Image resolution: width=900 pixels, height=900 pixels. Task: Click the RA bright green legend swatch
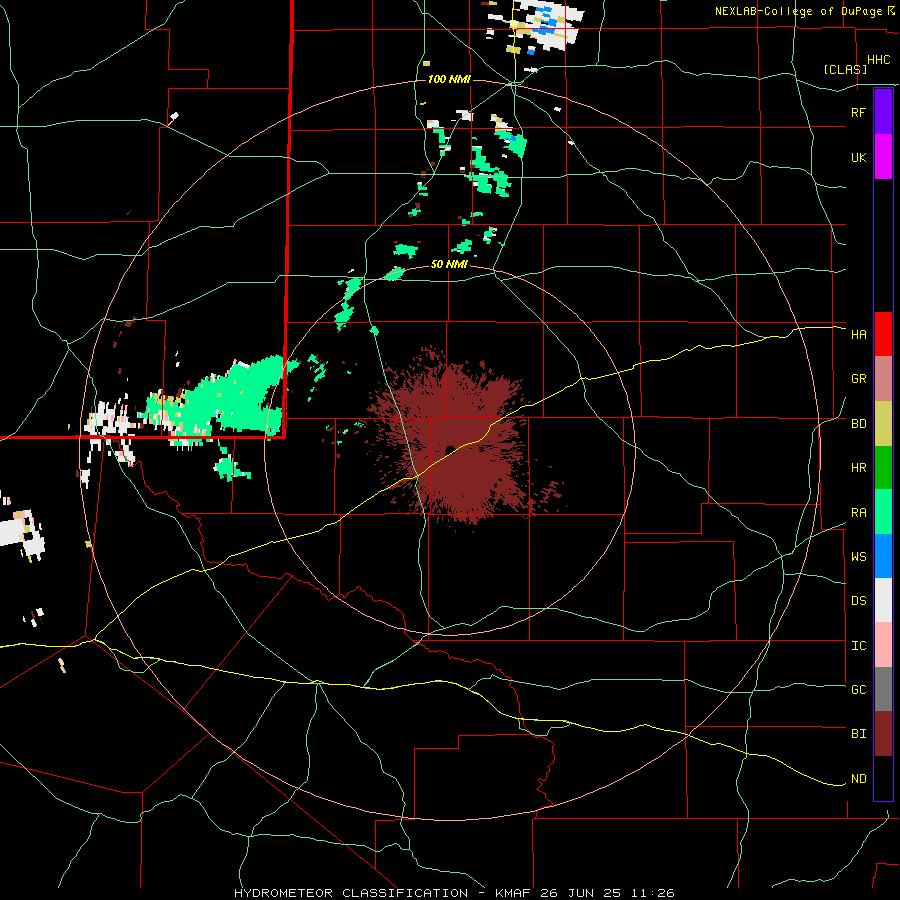pyautogui.click(x=883, y=512)
